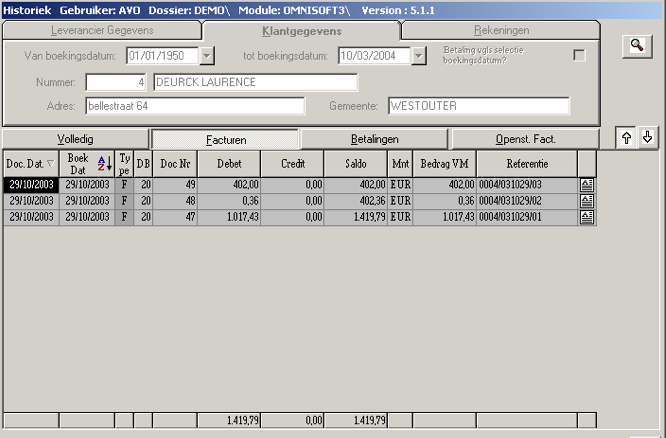Viewport: 666px width, 438px height.
Task: Open document detail icon for reference 0004/031029/02
Action: [x=587, y=201]
